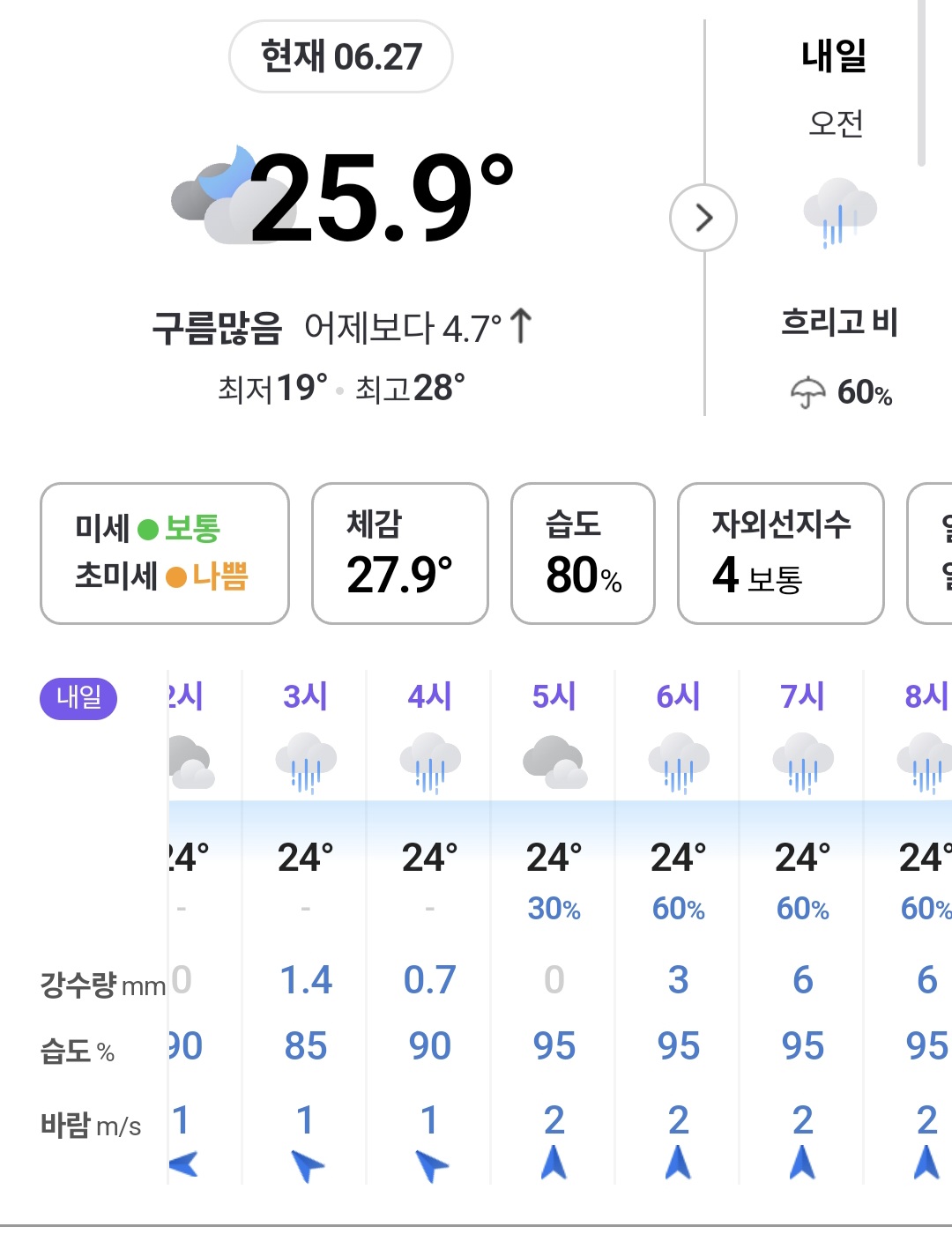The image size is (952, 1234).
Task: Tap the 30% precipitation chance at 5시
Action: [x=554, y=909]
